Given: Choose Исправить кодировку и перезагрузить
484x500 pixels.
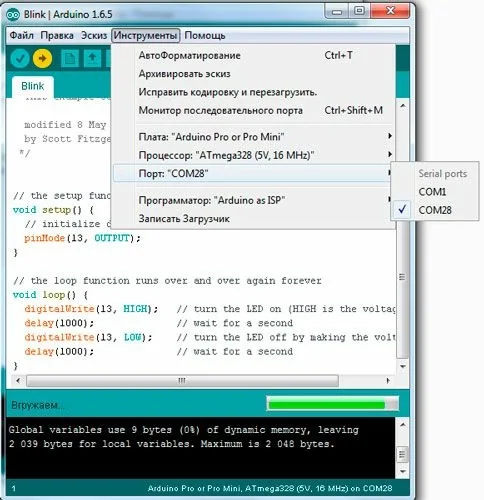Looking at the screenshot, I should [253, 92].
